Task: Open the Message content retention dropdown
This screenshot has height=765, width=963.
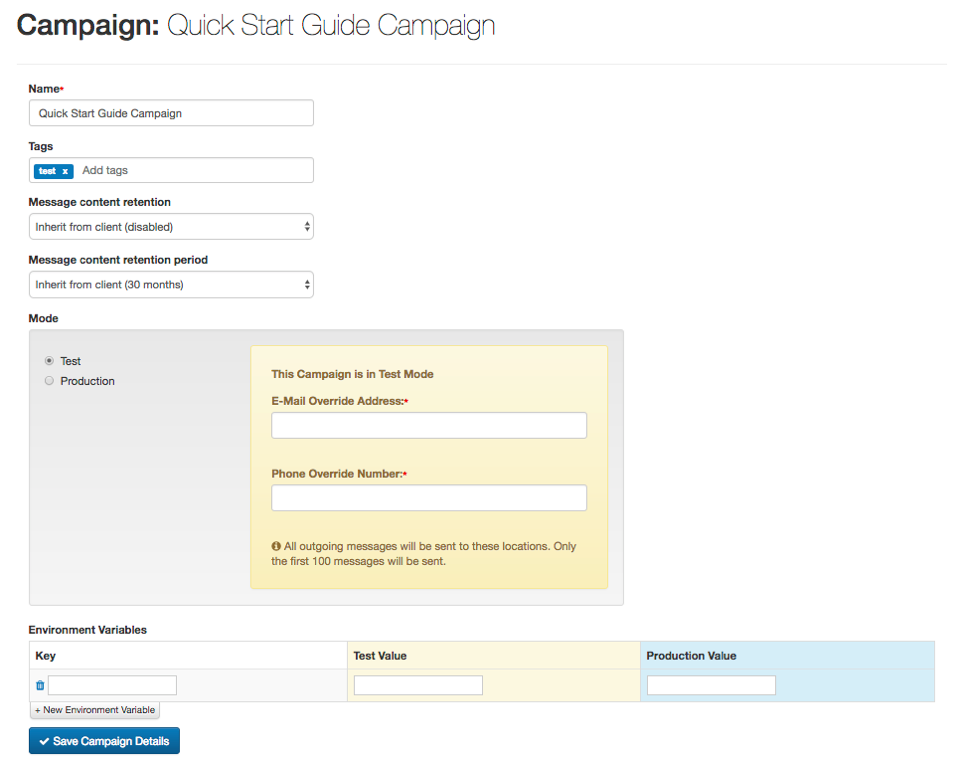Action: pos(171,227)
